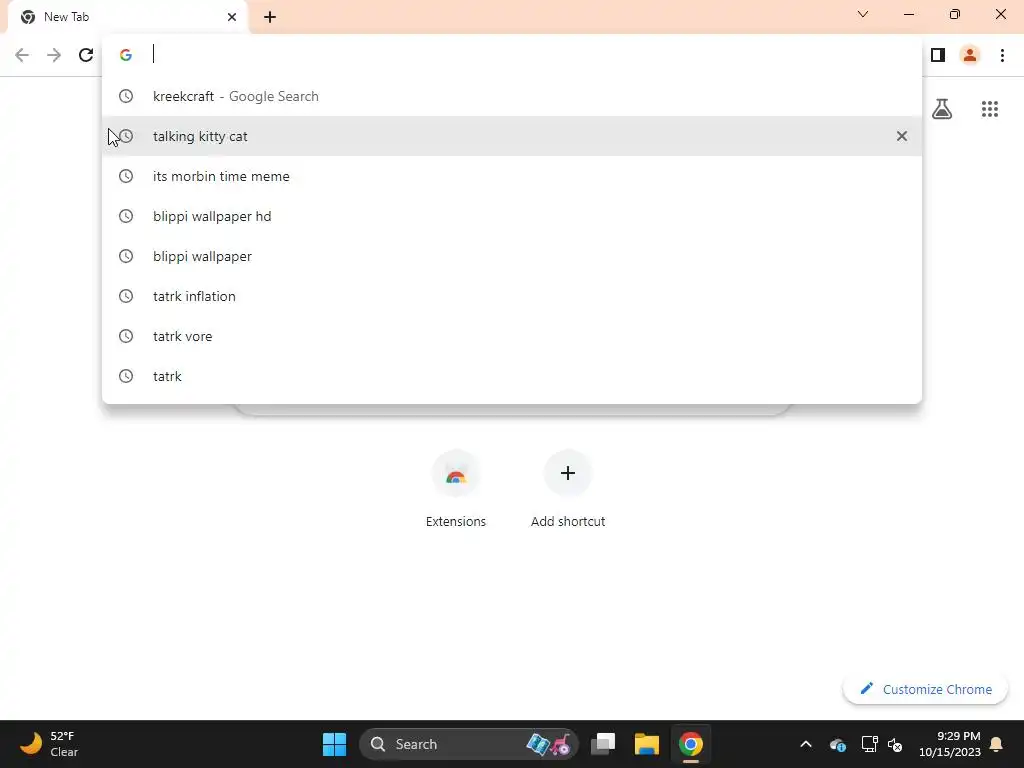
Task: Open File Explorer from the taskbar
Action: [x=647, y=744]
